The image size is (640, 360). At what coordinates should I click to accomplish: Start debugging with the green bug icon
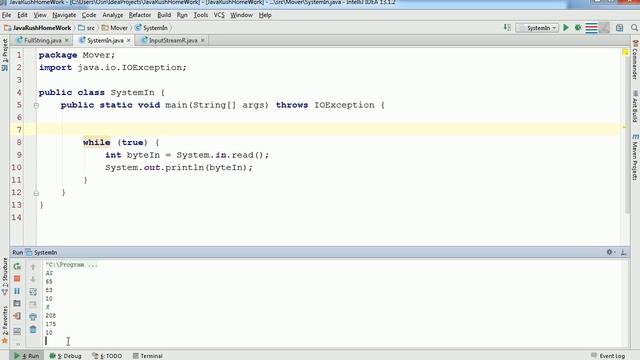pos(578,28)
